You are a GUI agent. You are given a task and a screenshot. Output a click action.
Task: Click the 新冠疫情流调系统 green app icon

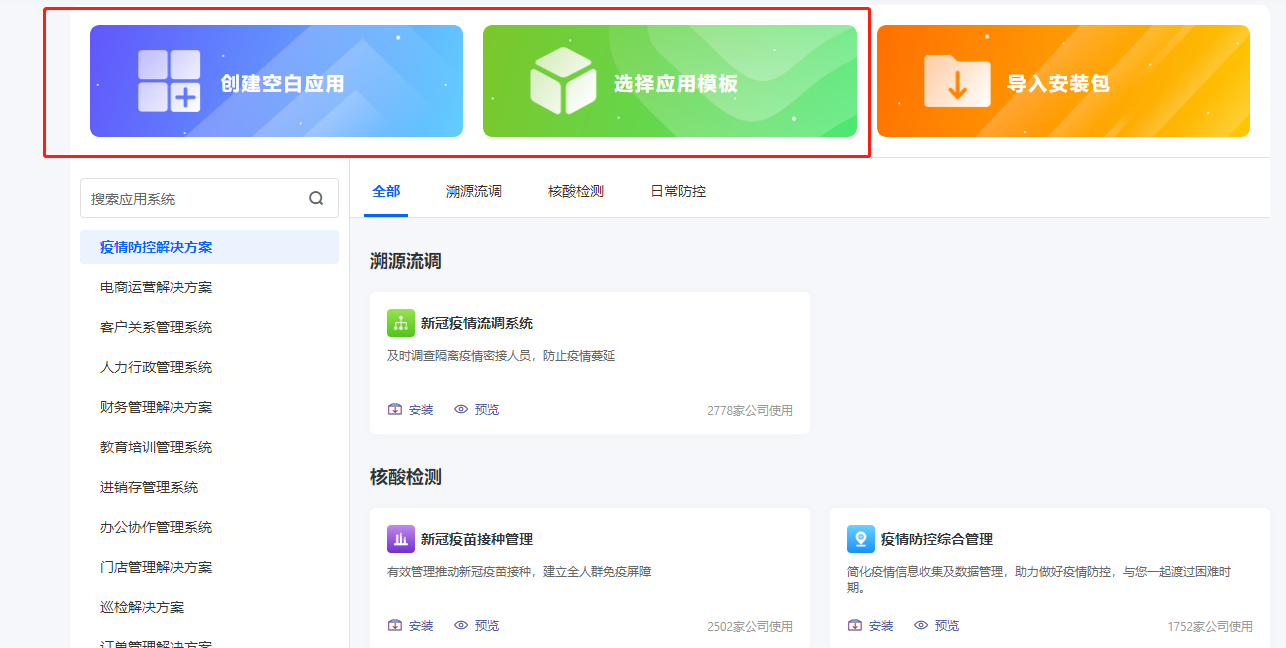pos(400,323)
